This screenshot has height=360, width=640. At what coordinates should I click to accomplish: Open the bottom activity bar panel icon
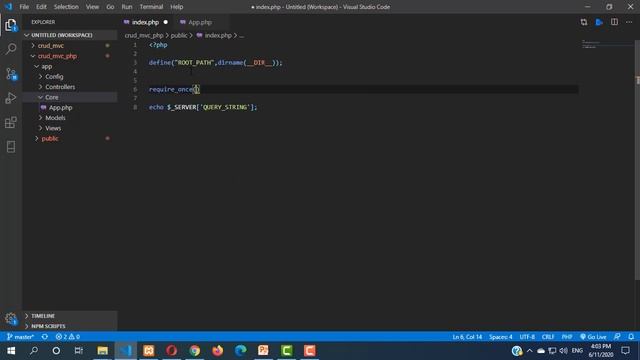click(11, 147)
